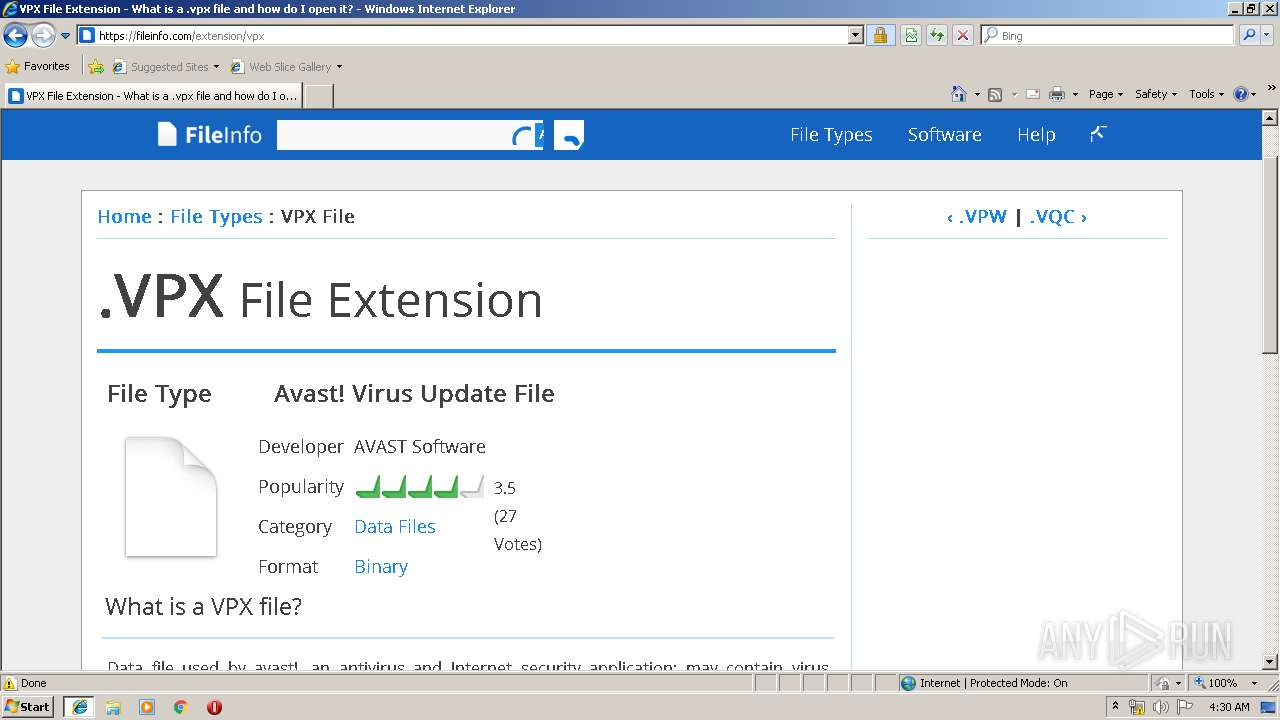Open the Favorites star button
The height and width of the screenshot is (720, 1280).
coord(37,67)
